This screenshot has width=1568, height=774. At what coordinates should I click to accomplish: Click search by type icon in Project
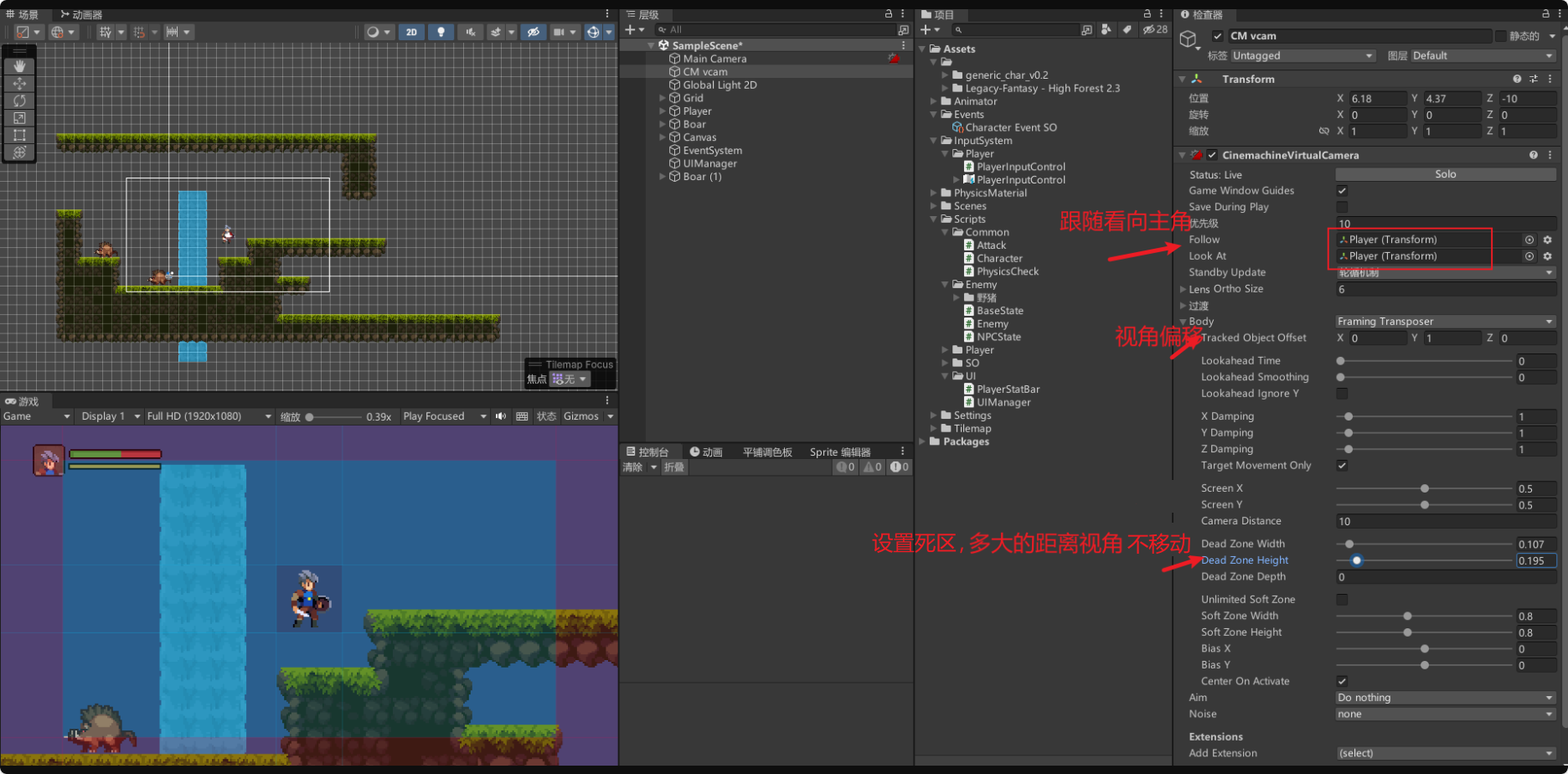pyautogui.click(x=1106, y=29)
